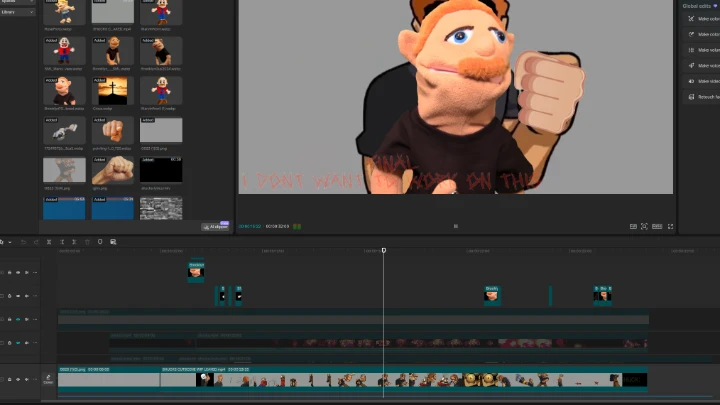
Task: Select the sunset cross media thumbnail
Action: point(112,90)
